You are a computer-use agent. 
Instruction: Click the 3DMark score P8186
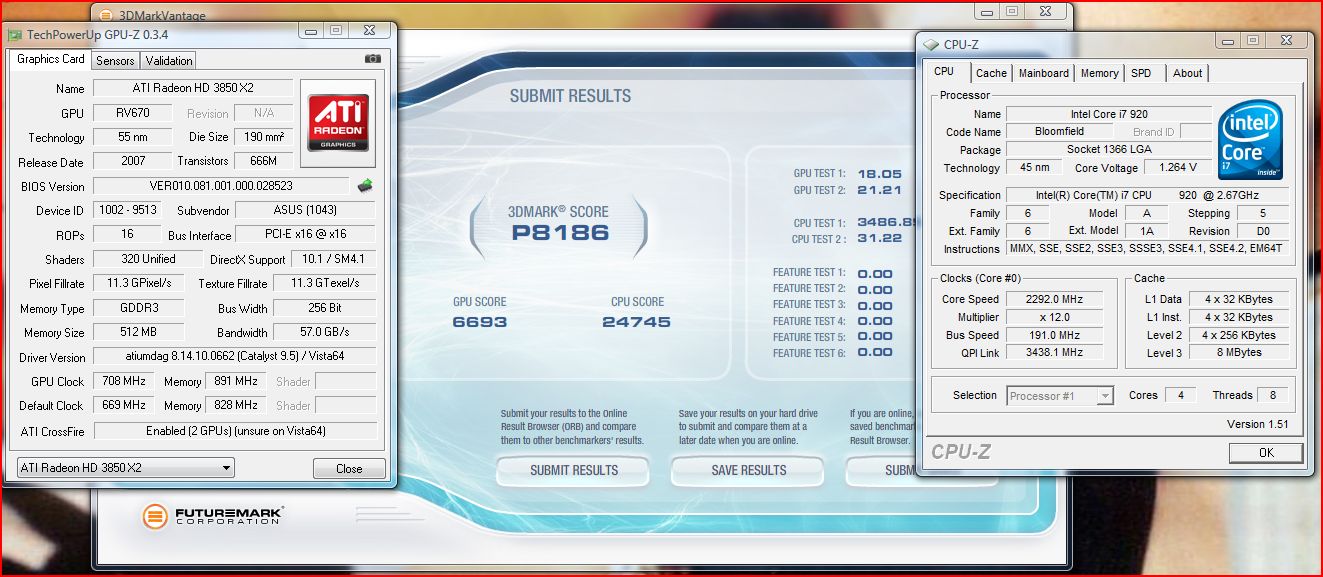click(560, 234)
